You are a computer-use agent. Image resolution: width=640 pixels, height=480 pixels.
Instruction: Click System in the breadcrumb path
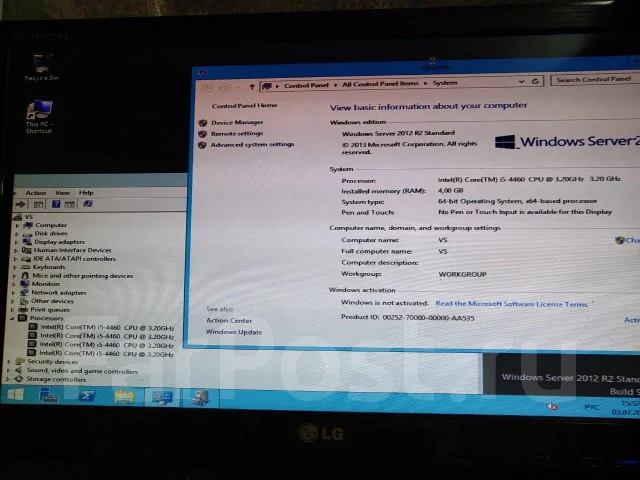(445, 83)
